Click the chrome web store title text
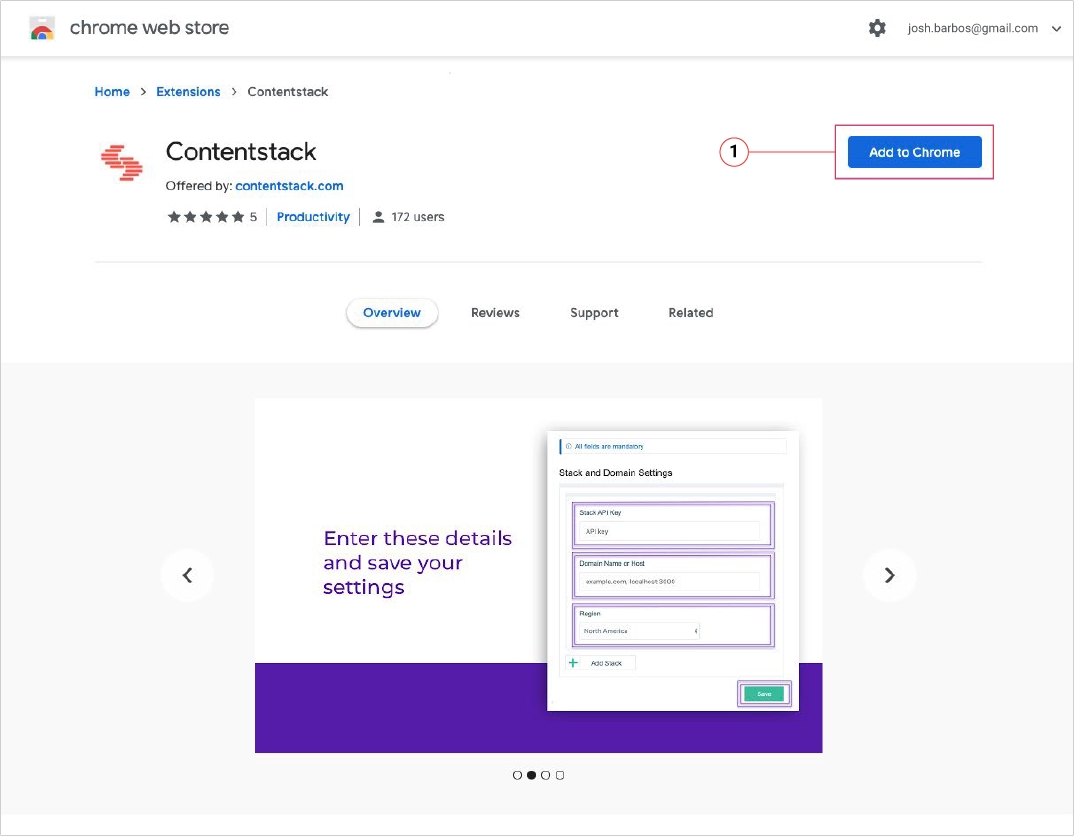 149,28
